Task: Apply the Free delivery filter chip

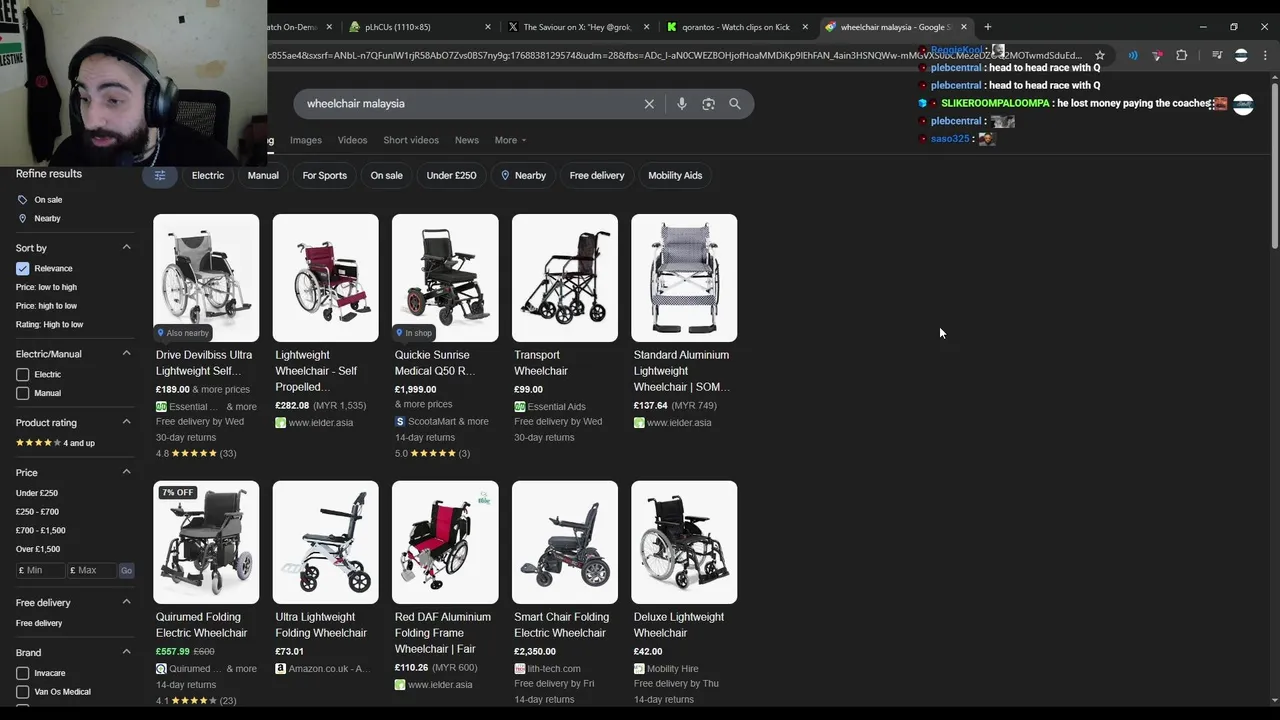Action: pos(597,176)
